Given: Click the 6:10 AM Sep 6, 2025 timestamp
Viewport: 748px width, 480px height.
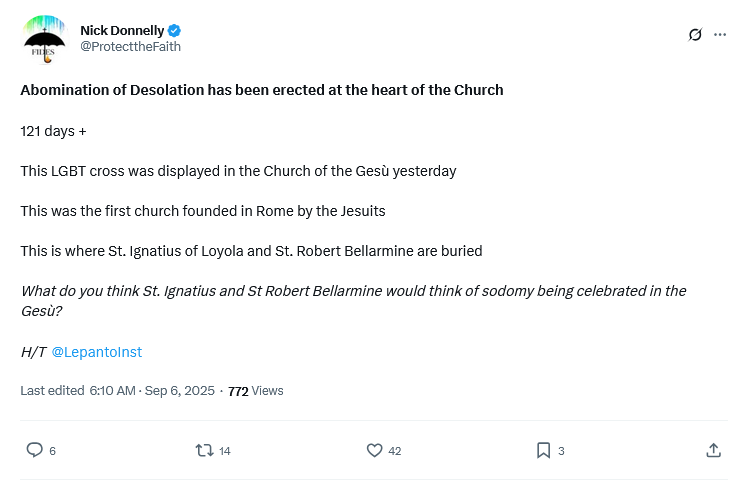Looking at the screenshot, I should click(x=151, y=391).
